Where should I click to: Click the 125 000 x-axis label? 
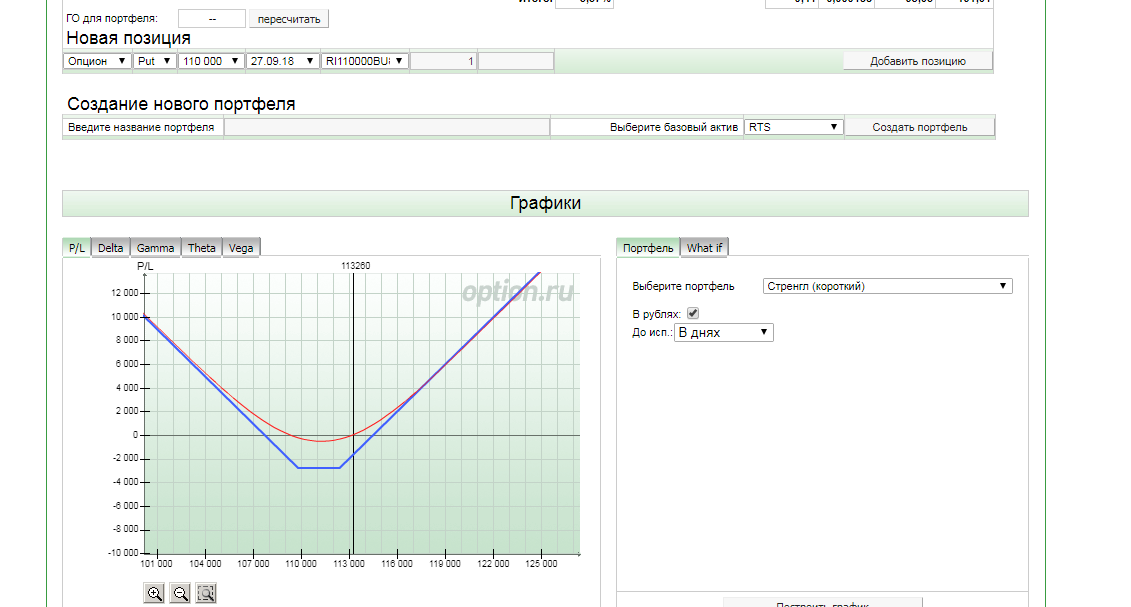[x=541, y=564]
